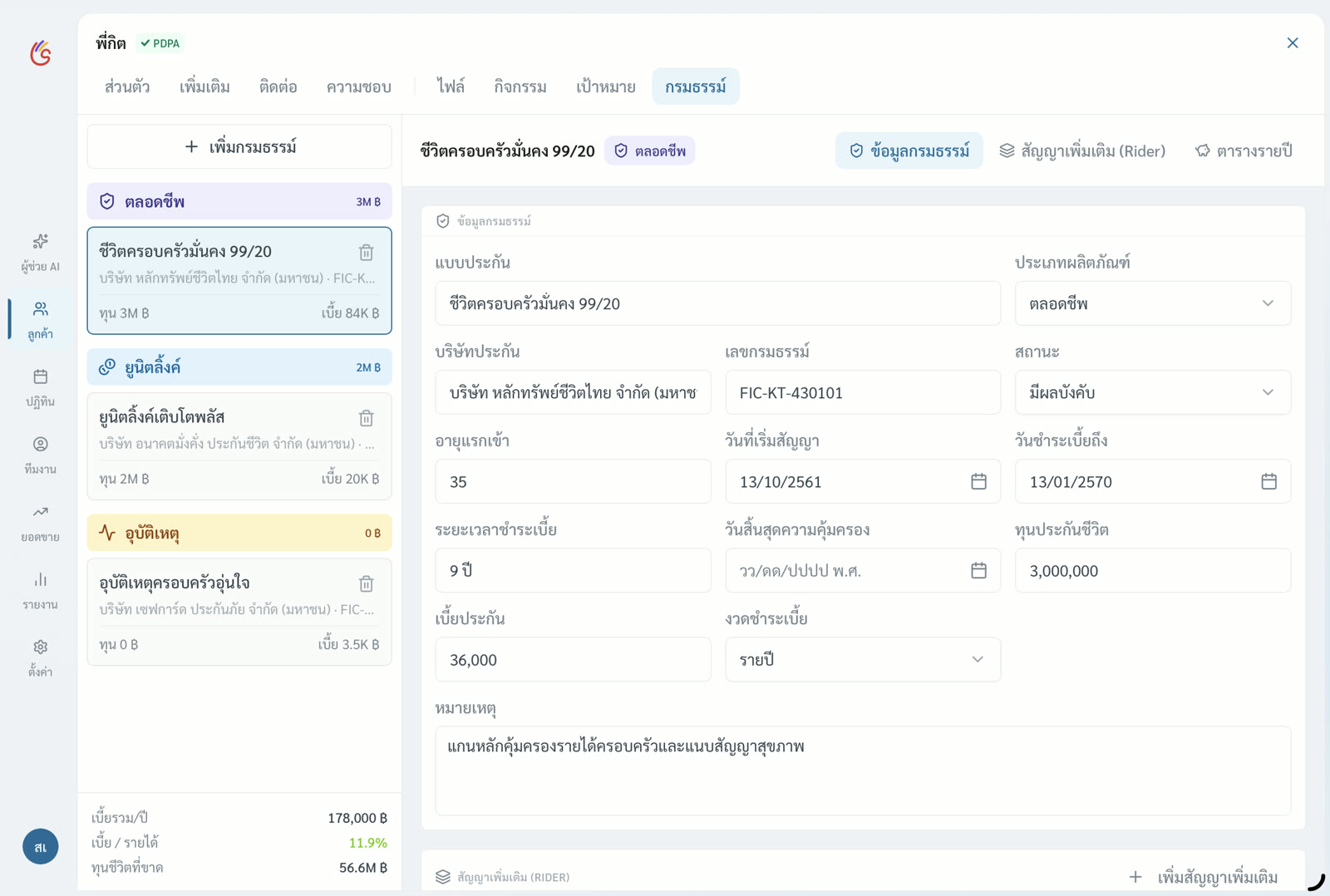Click the เพิ่มสัญญาเพิ่มเติม button
The width and height of the screenshot is (1330, 896).
[x=1204, y=877]
